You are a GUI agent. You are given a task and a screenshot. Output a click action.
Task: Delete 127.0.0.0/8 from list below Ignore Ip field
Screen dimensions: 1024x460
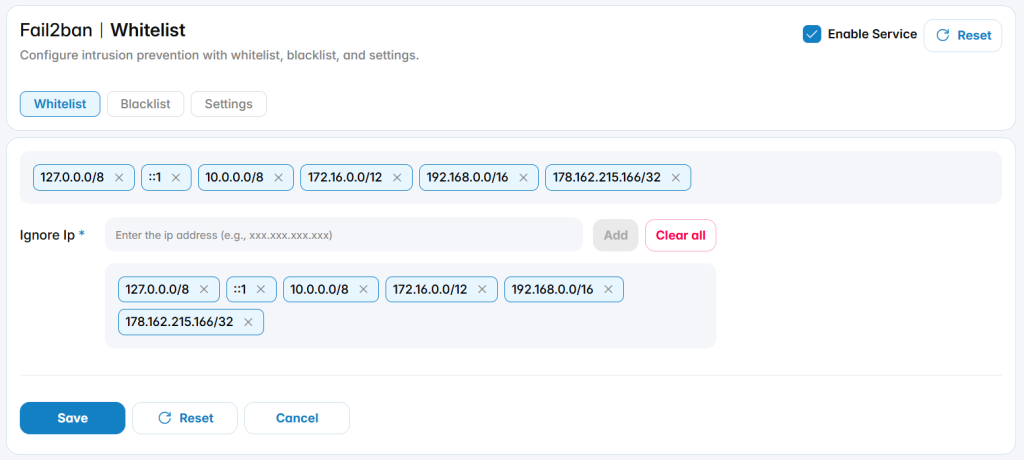pyautogui.click(x=204, y=289)
